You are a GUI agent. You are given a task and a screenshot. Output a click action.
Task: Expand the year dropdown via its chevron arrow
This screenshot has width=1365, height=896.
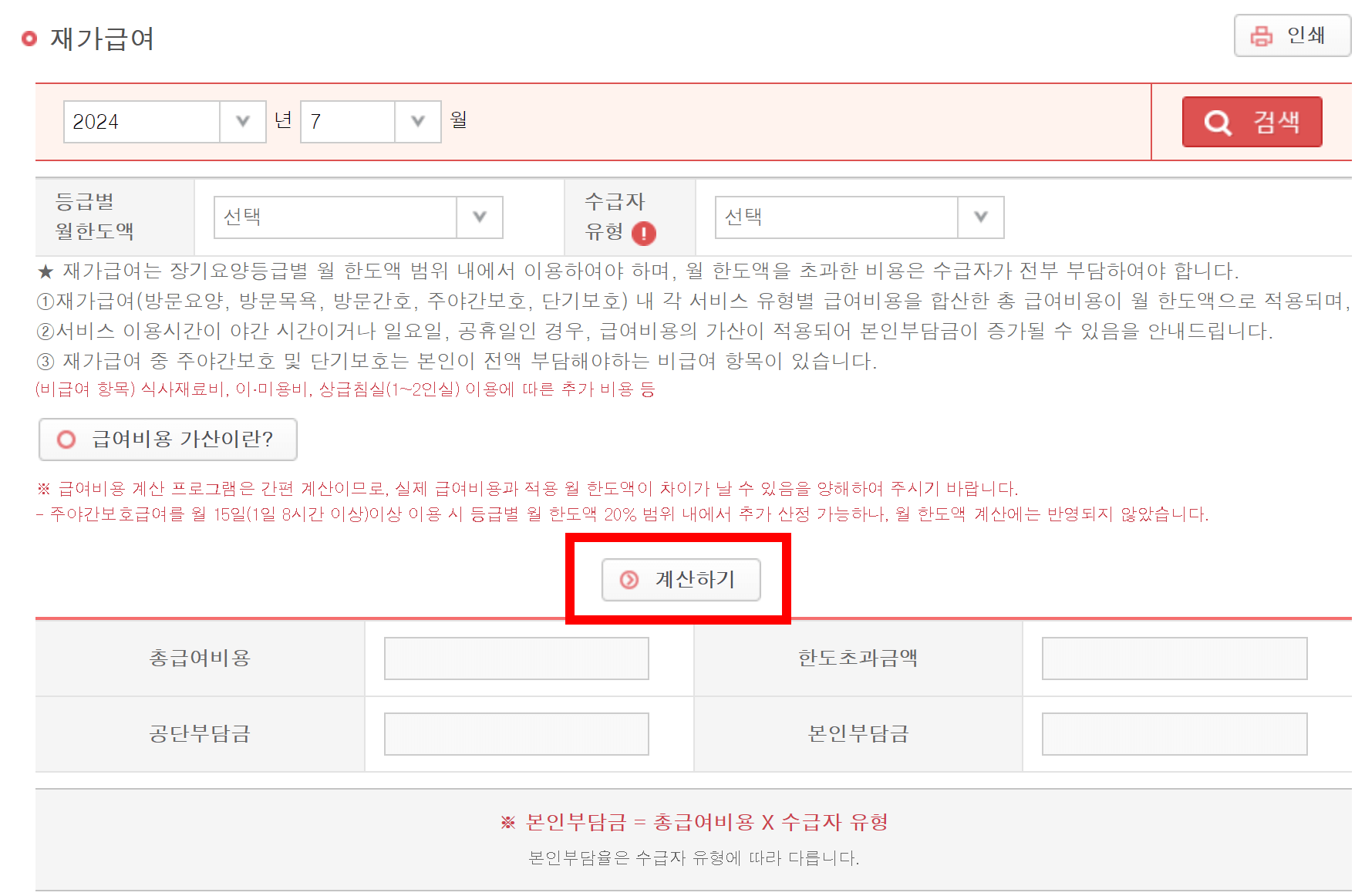click(244, 121)
